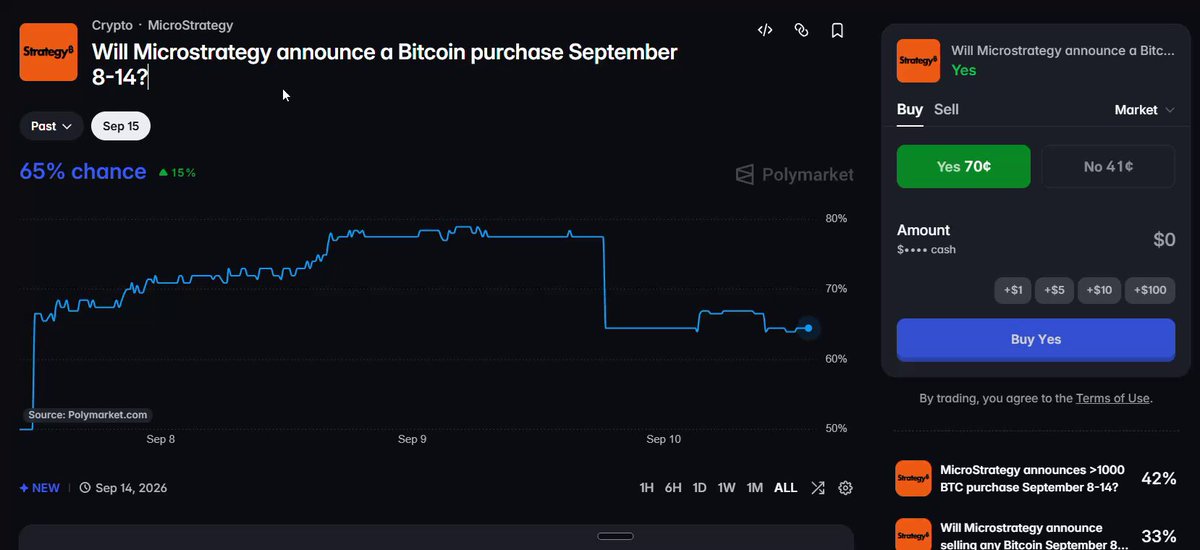The width and height of the screenshot is (1200, 550).
Task: Select the No 41¢ outcome
Action: coord(1108,167)
